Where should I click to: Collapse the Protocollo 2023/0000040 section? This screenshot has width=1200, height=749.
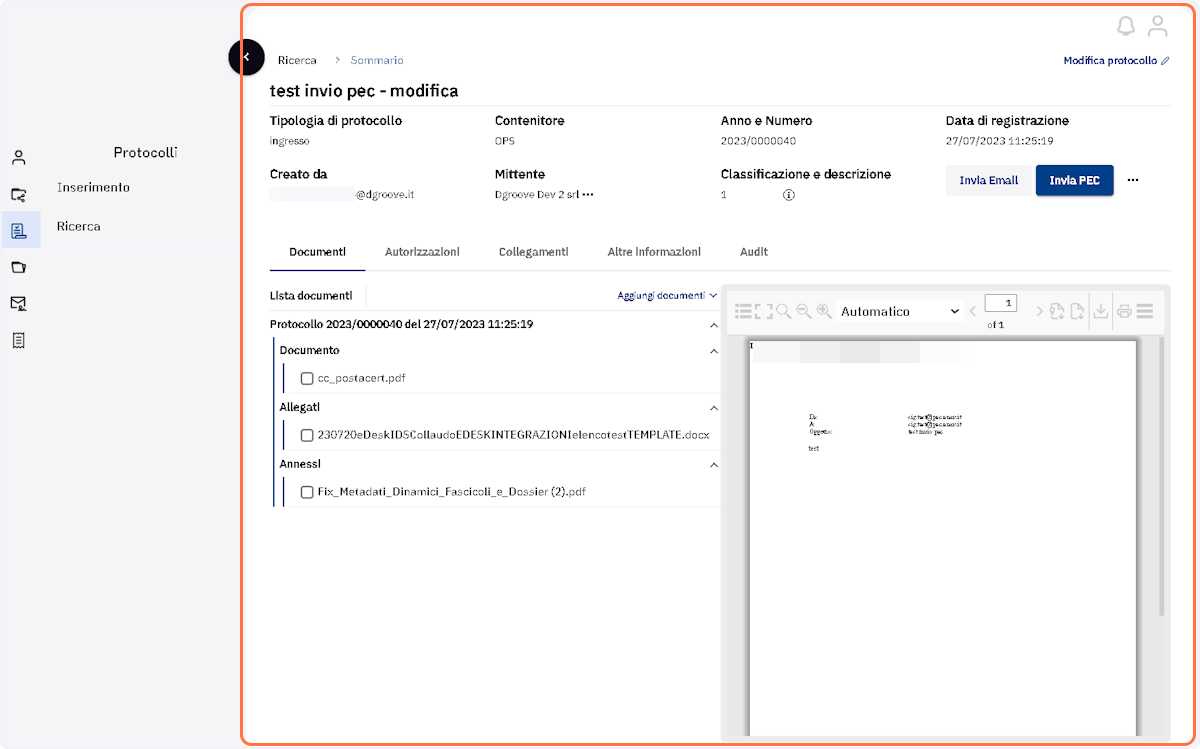pyautogui.click(x=713, y=325)
